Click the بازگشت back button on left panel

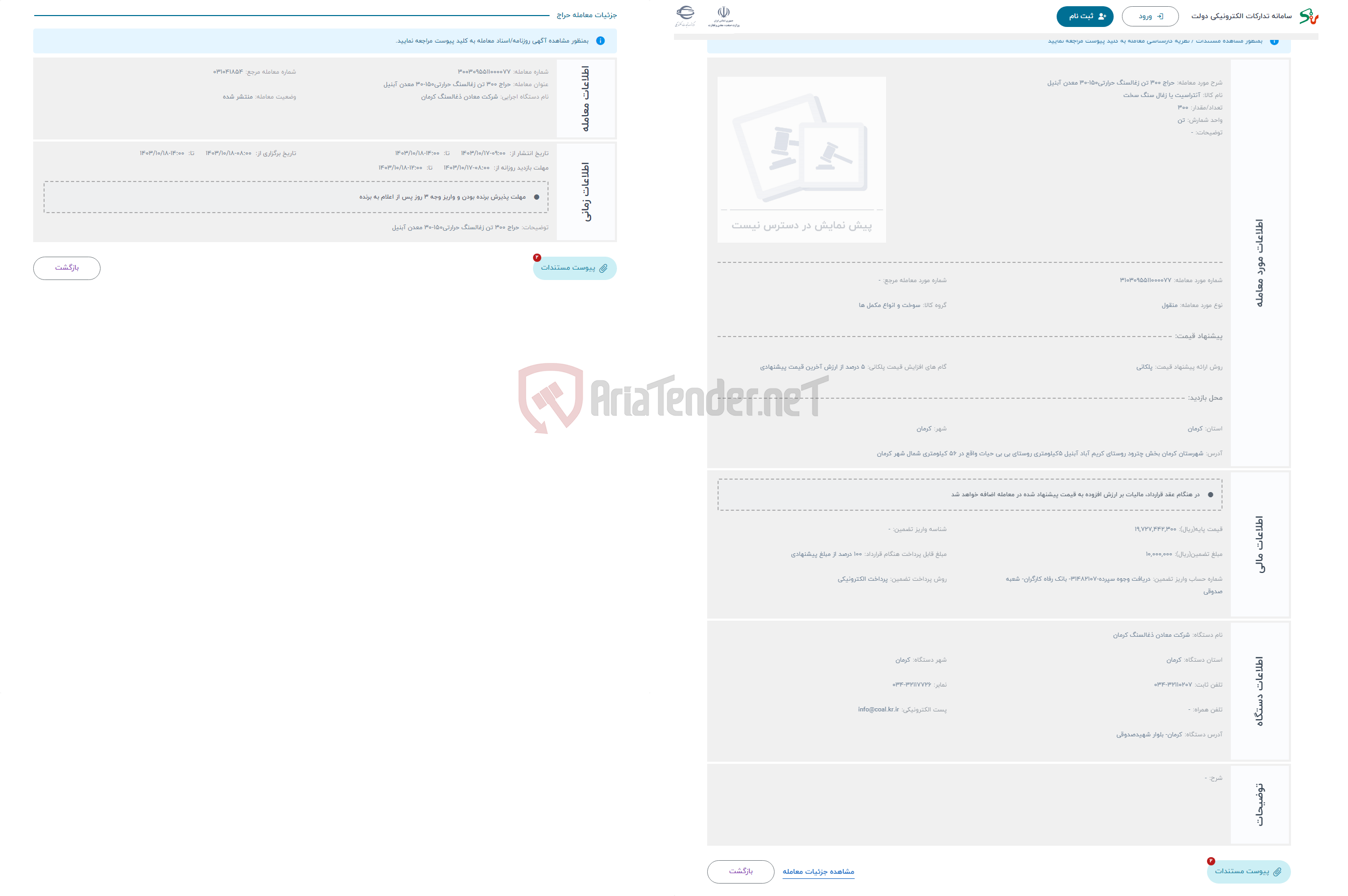point(66,267)
